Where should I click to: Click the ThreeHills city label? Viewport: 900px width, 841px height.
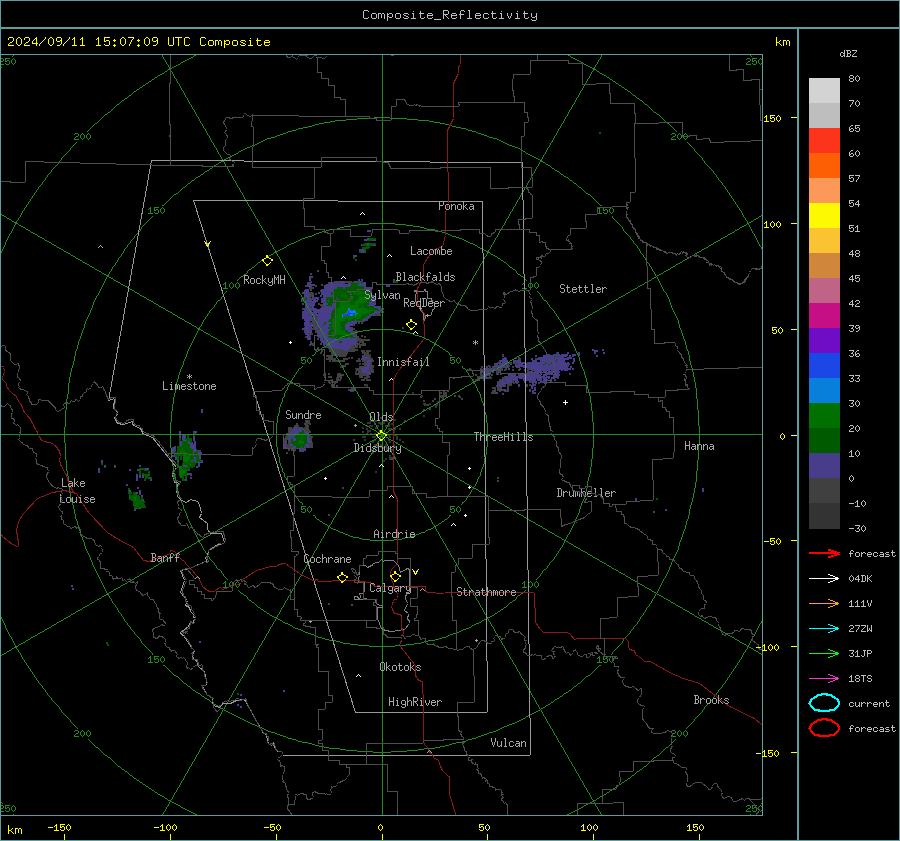click(503, 437)
